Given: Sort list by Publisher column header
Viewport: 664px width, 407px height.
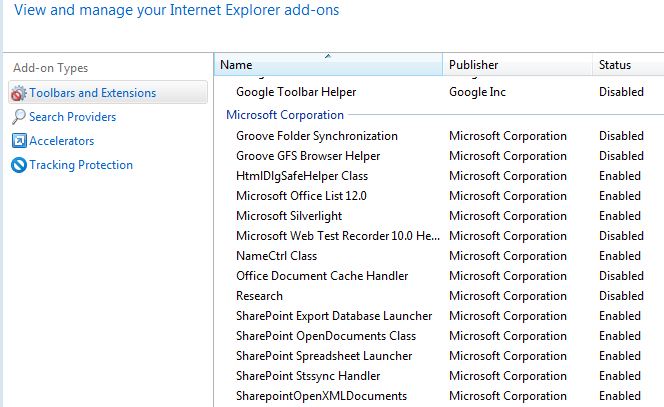Looking at the screenshot, I should coord(517,64).
